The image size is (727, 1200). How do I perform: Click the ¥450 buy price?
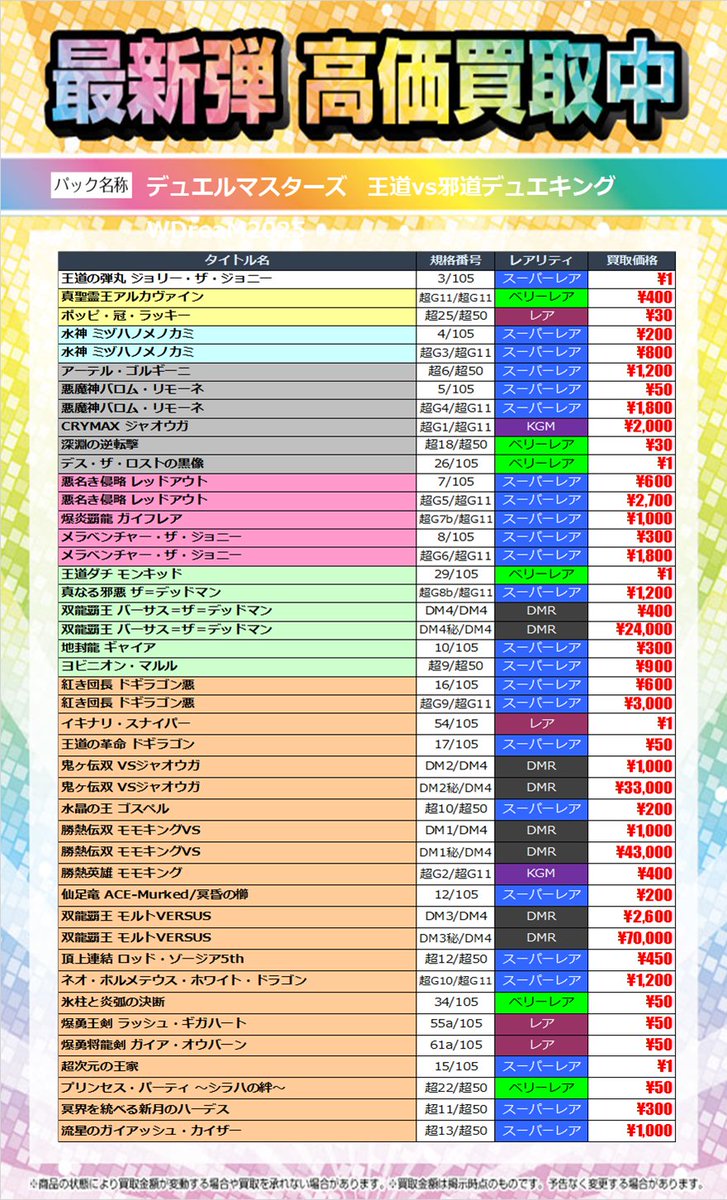tap(654, 959)
